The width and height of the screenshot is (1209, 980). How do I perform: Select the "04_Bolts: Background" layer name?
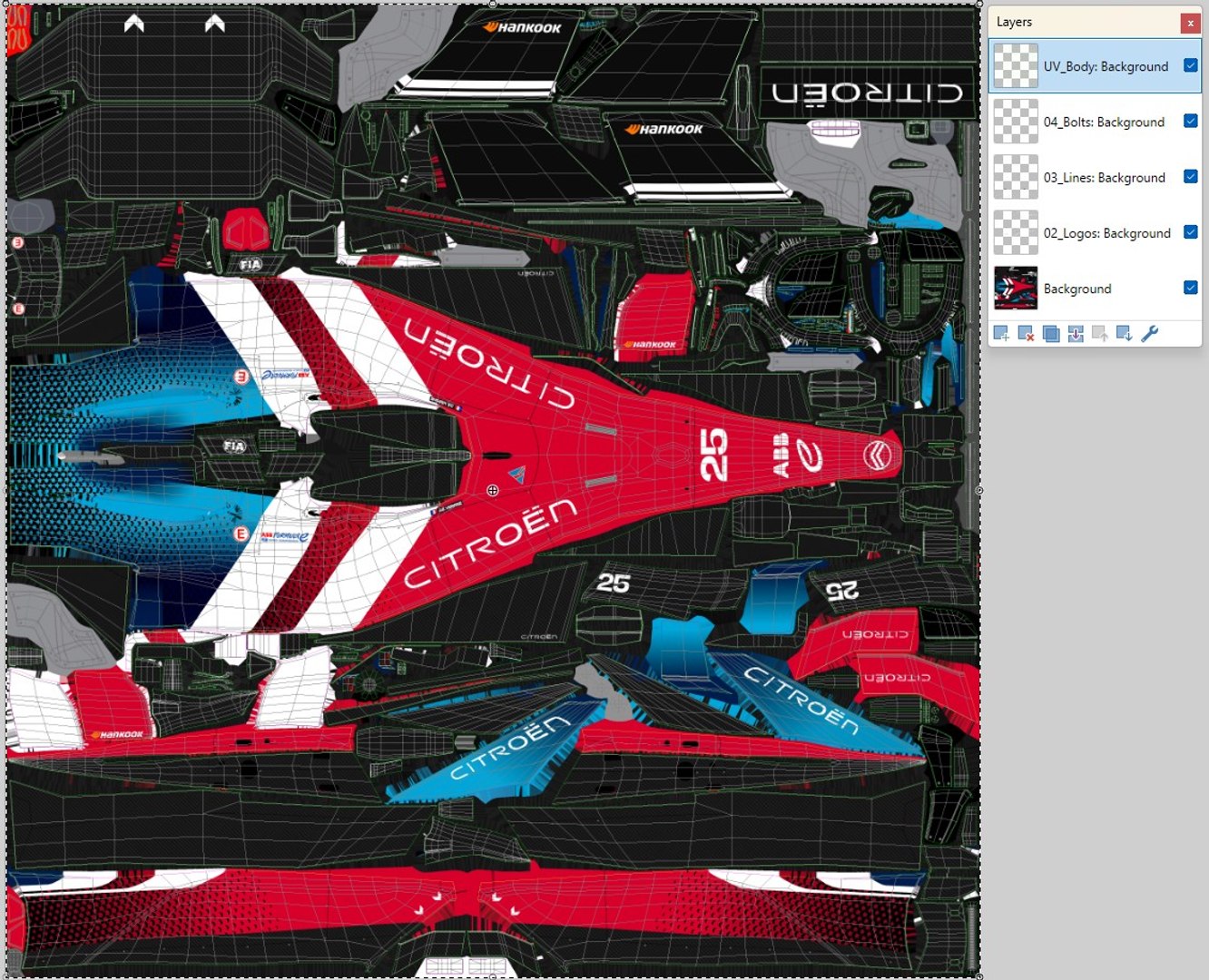[1104, 122]
